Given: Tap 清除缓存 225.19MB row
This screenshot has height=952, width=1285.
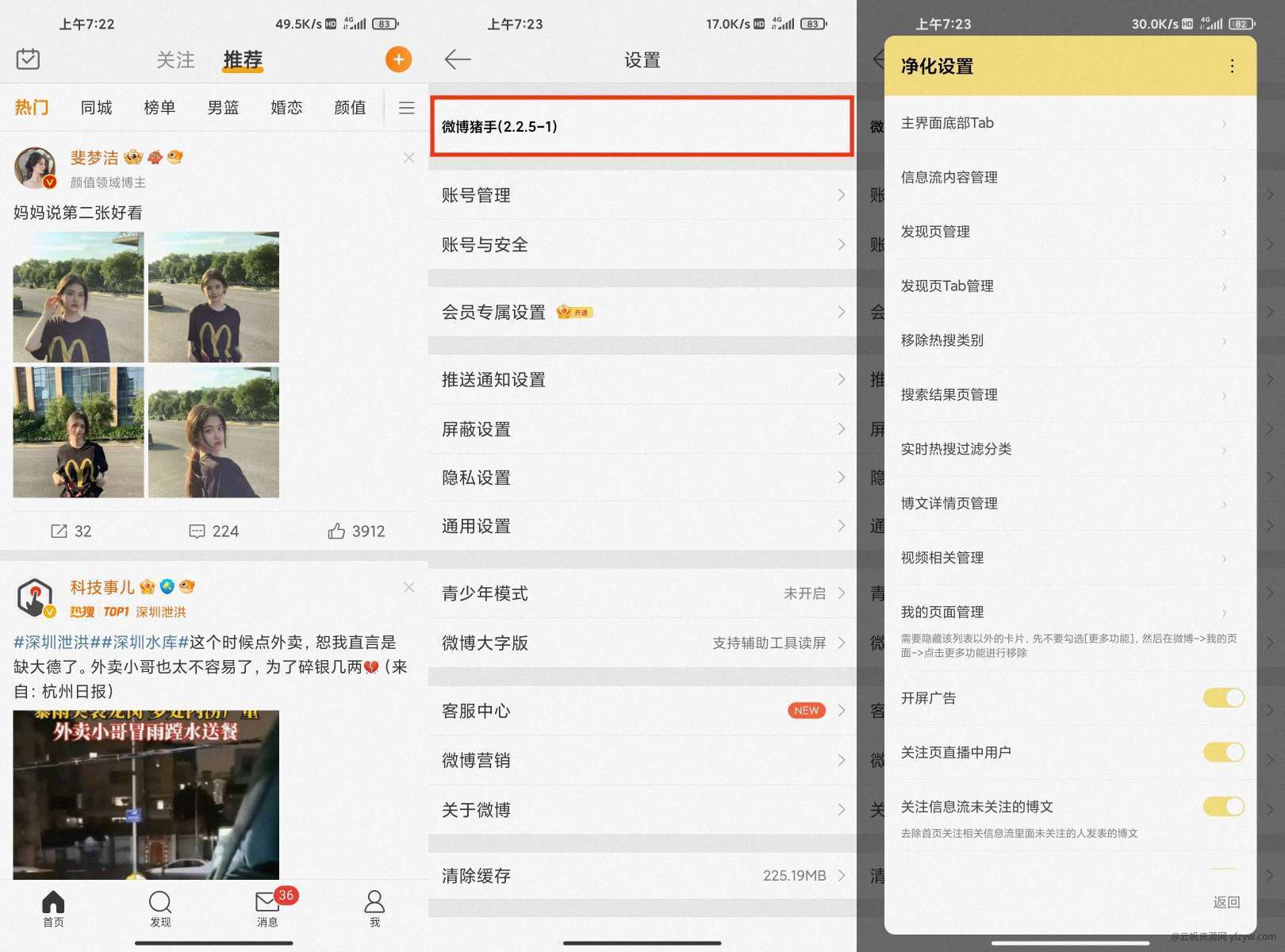Looking at the screenshot, I should [642, 876].
